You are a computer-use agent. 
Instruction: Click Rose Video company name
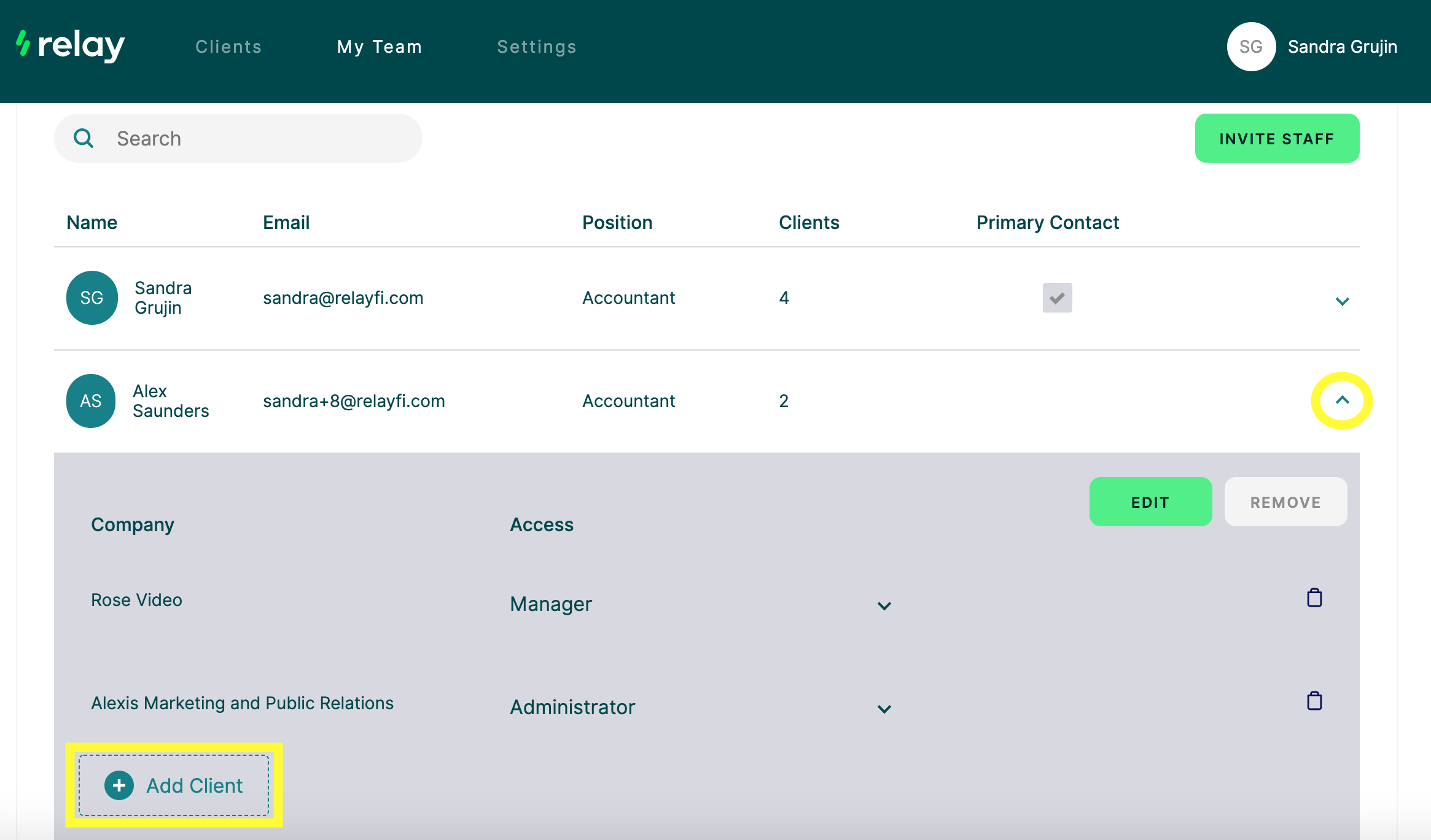pyautogui.click(x=136, y=600)
